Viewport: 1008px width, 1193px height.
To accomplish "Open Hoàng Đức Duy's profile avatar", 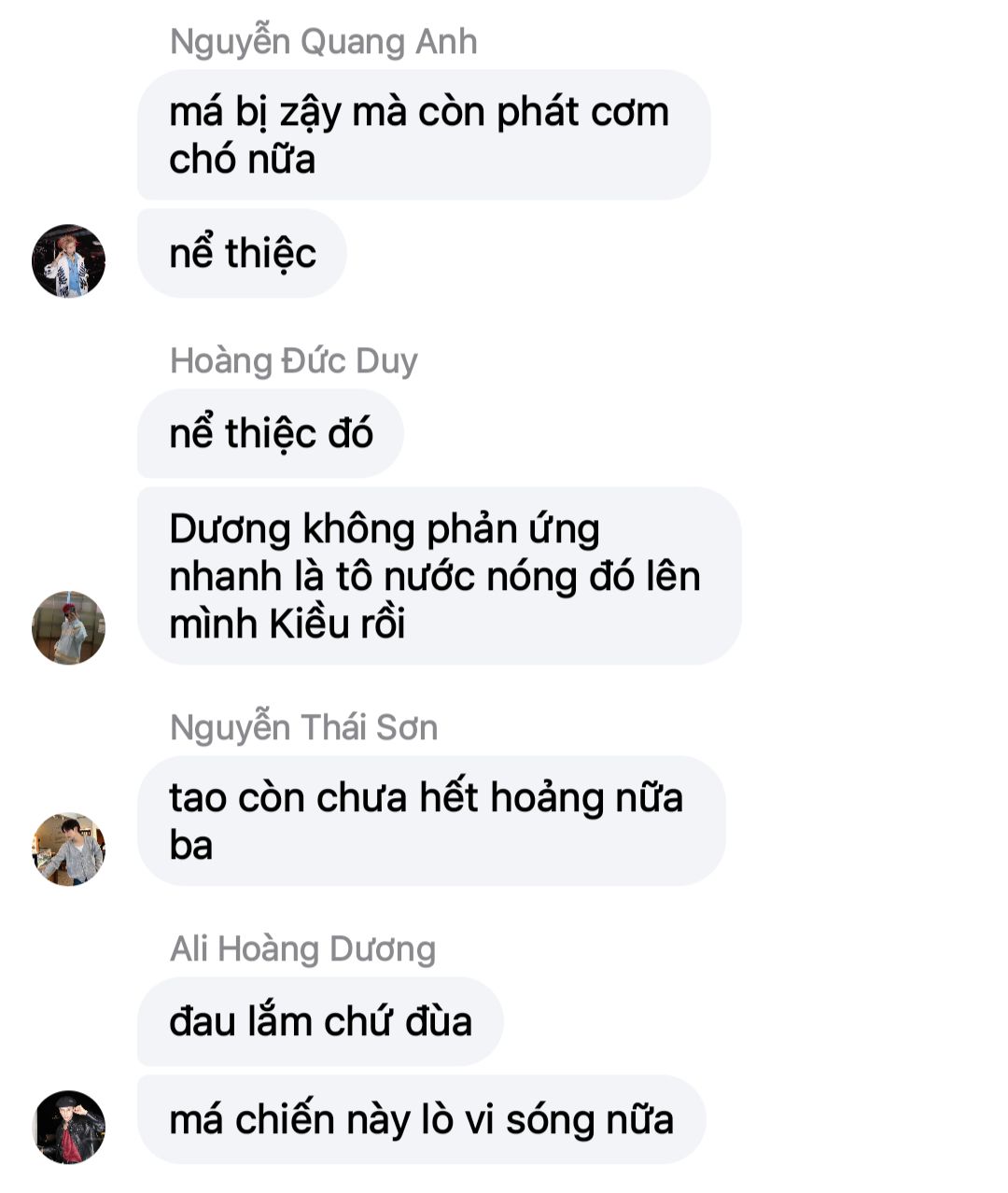I will tap(68, 627).
